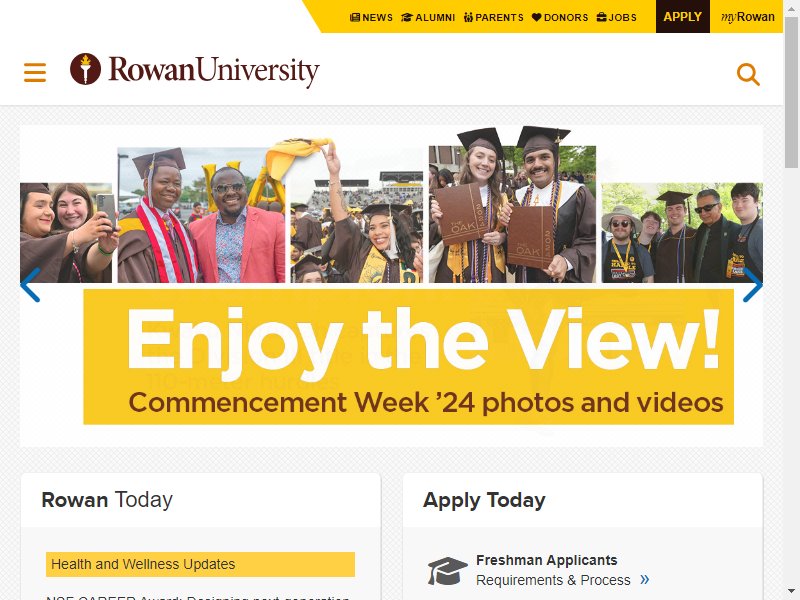Click the Apply button
The image size is (800, 600).
[683, 16]
